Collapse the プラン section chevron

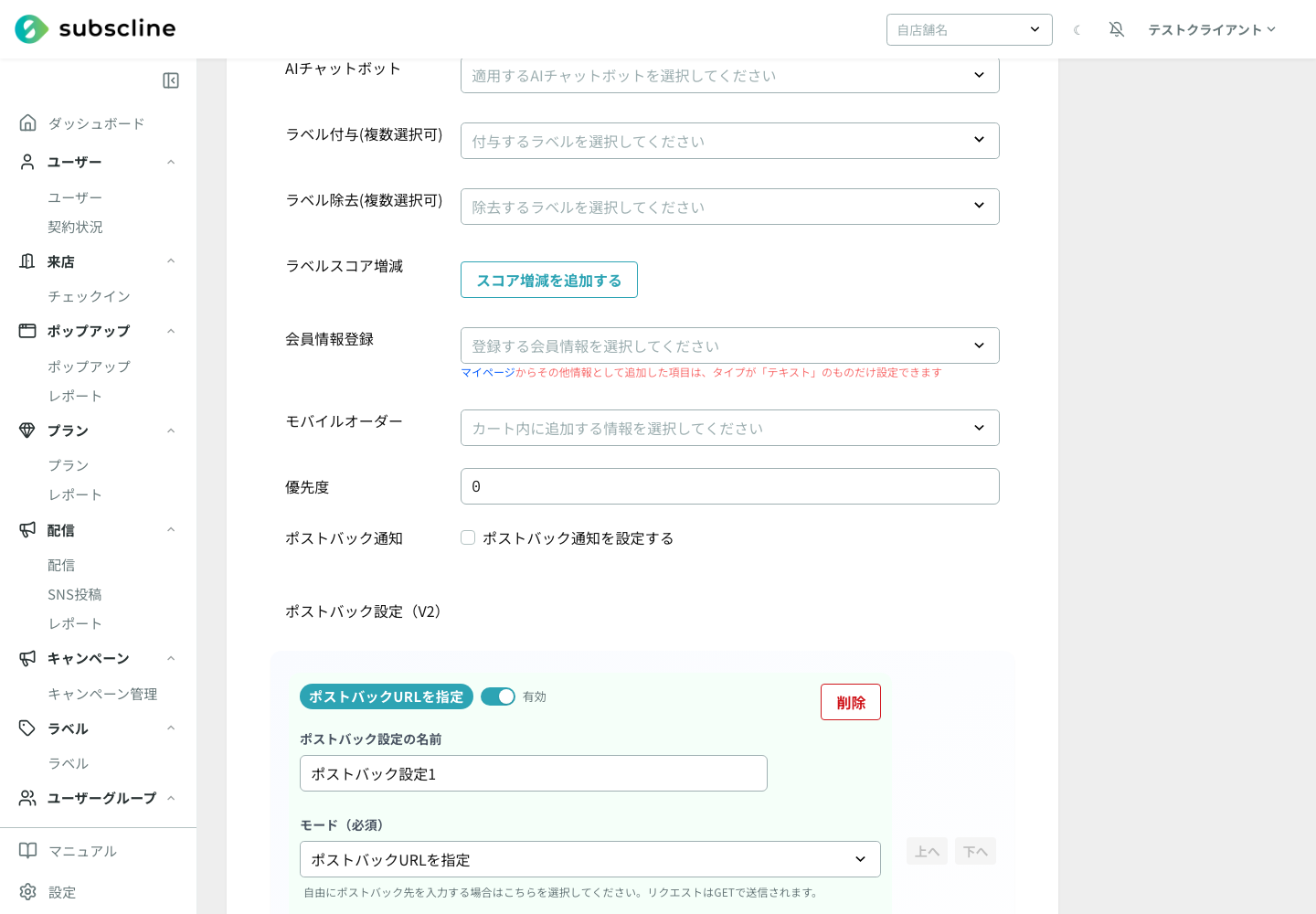[171, 430]
